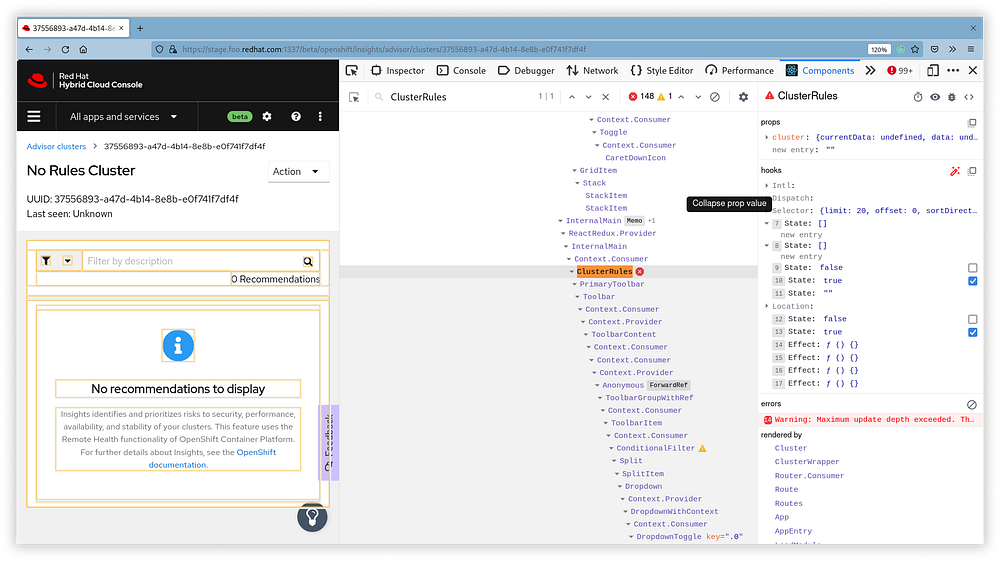1000x561 pixels.
Task: Click the search magnifier in filter field
Action: (308, 261)
